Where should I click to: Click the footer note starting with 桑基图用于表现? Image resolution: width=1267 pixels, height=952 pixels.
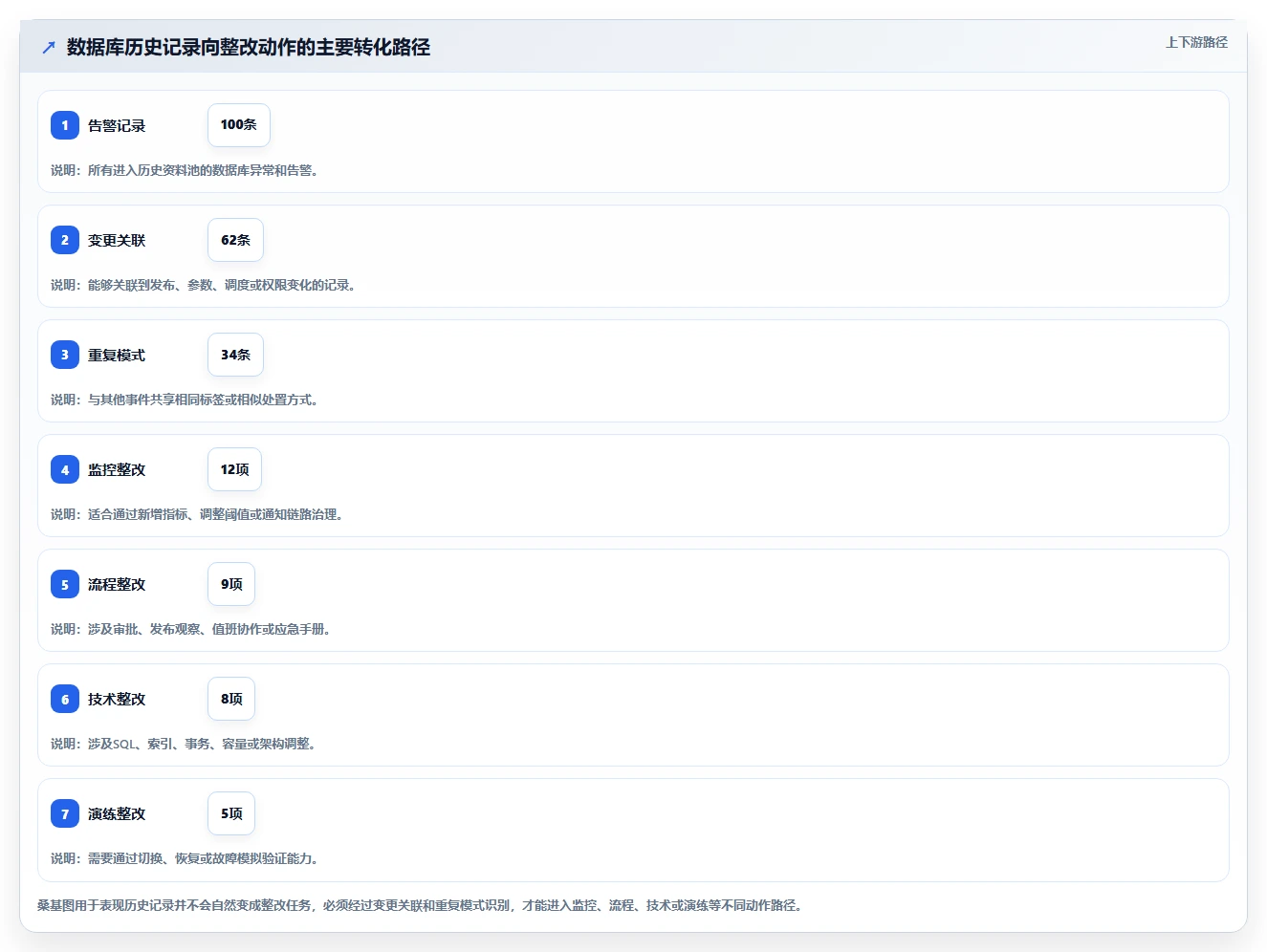420,905
